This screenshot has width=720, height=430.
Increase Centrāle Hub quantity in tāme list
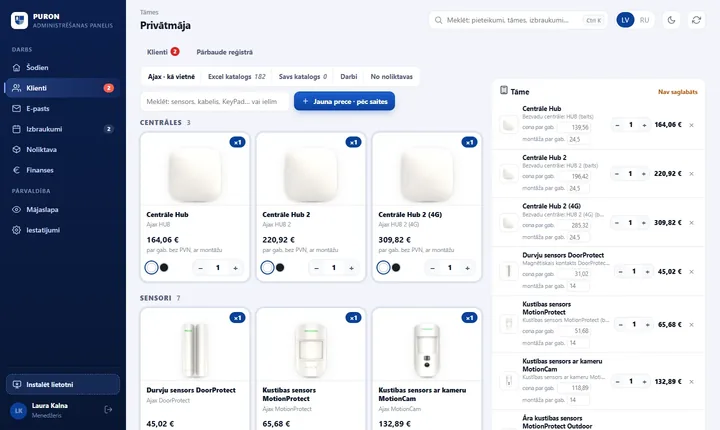pos(644,125)
